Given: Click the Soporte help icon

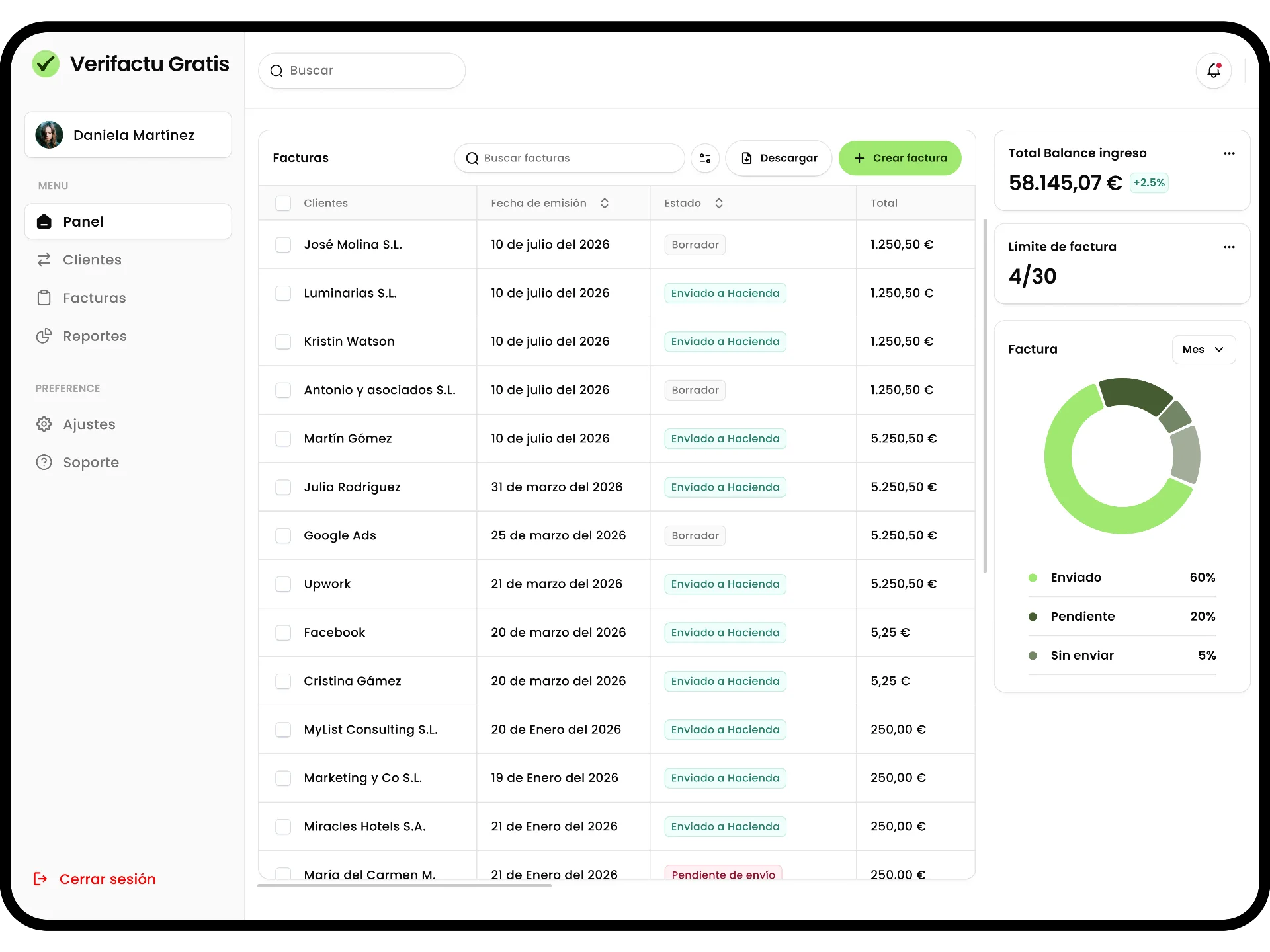Looking at the screenshot, I should click(x=44, y=462).
